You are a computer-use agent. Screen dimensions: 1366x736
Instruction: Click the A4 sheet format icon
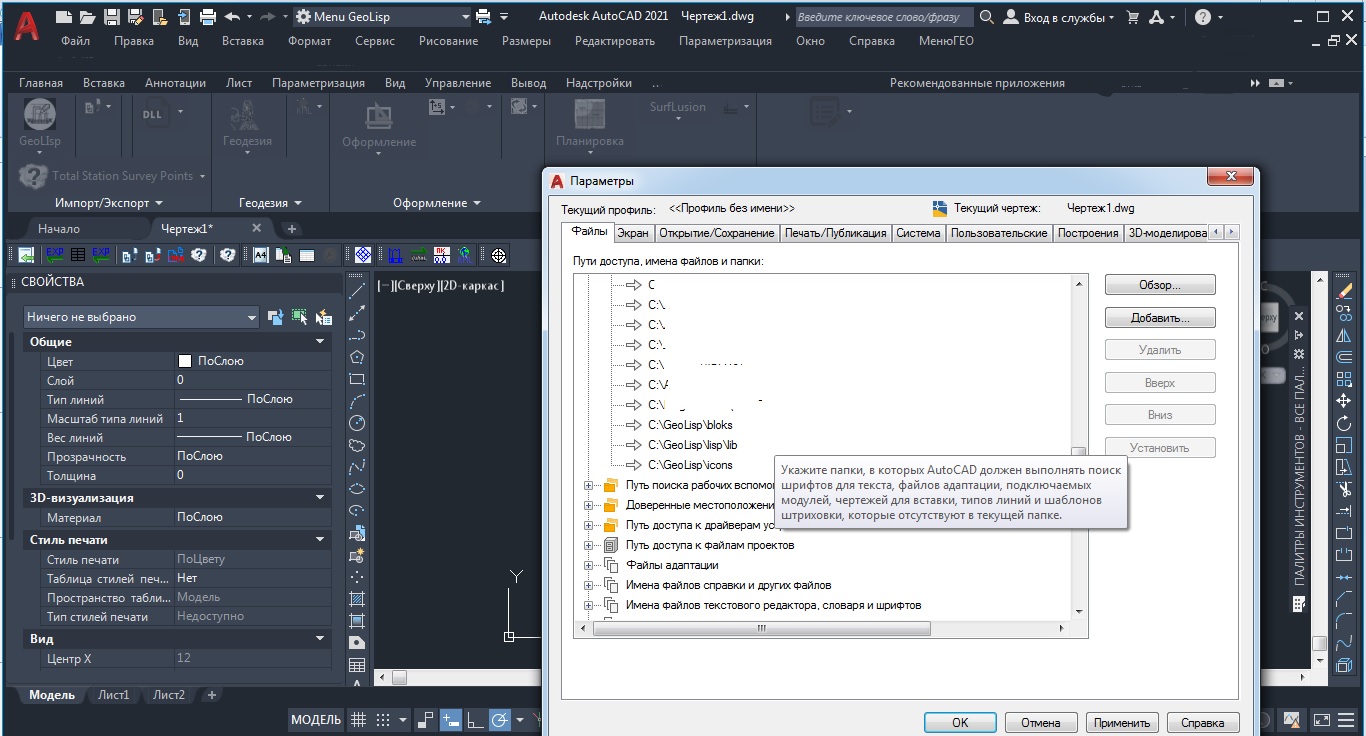[x=260, y=256]
